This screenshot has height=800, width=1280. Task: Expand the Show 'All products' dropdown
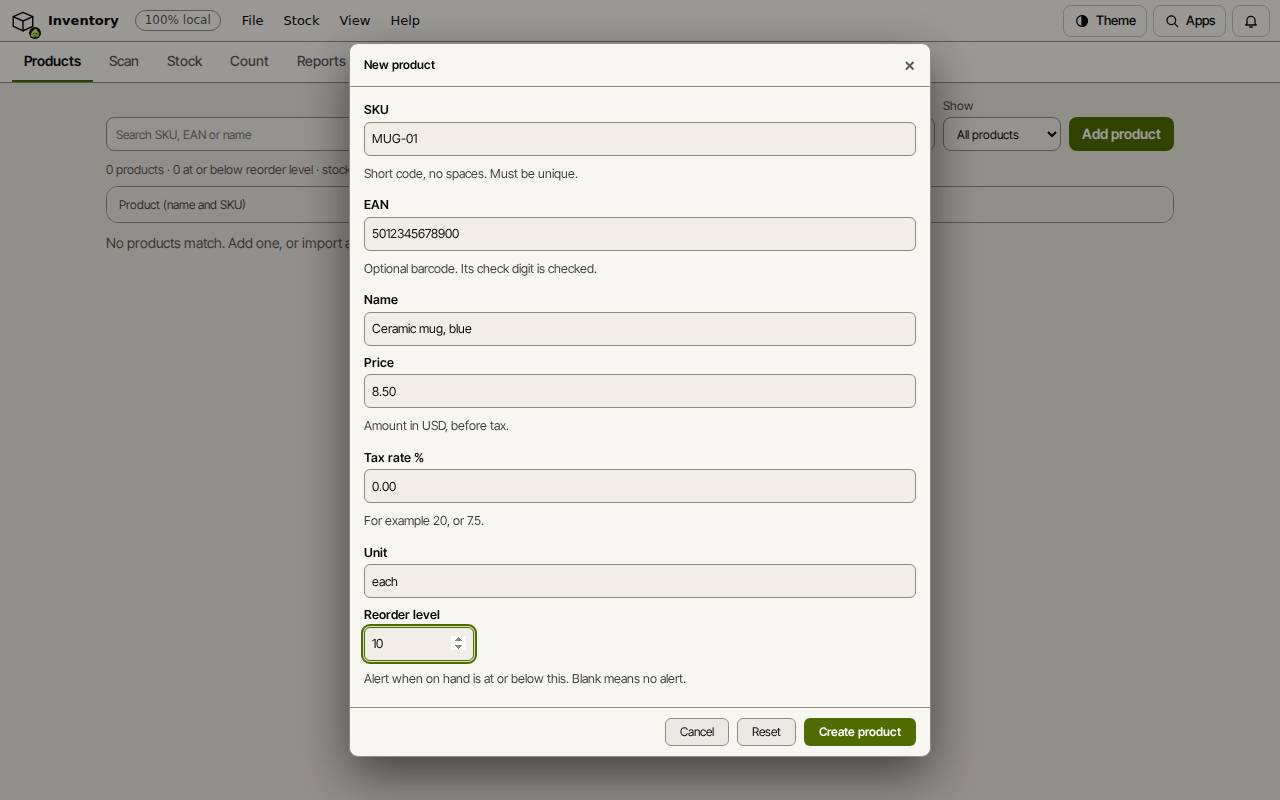(1002, 134)
